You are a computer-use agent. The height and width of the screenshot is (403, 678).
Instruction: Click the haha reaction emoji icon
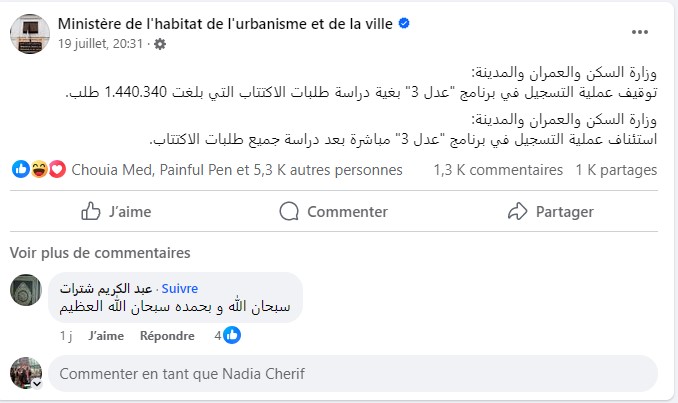(39, 170)
